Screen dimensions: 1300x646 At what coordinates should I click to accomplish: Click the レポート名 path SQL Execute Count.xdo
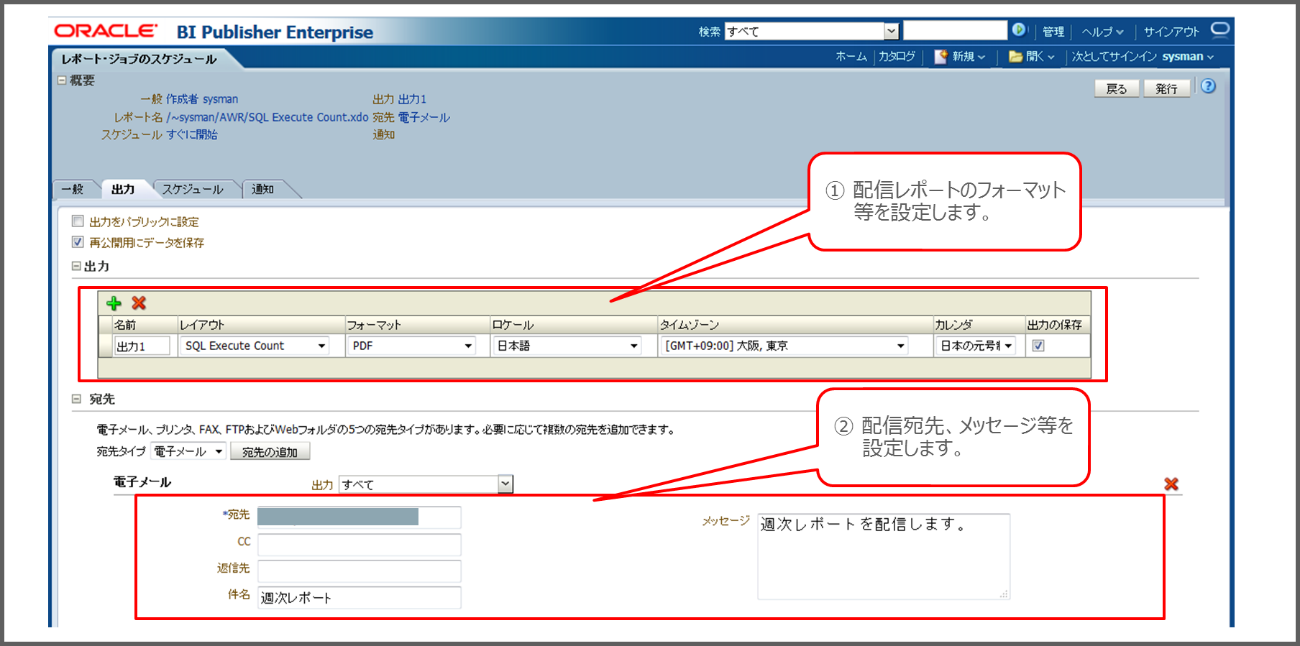[267, 117]
